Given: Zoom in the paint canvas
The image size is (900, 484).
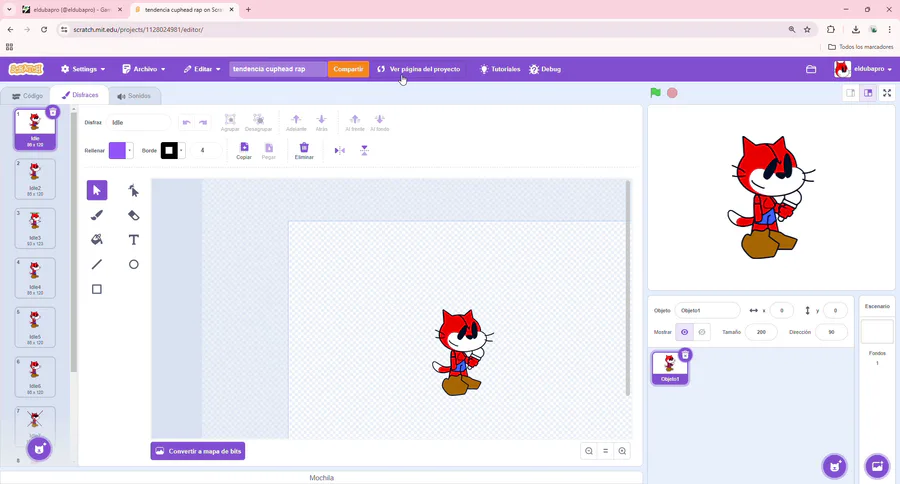Looking at the screenshot, I should coord(622,451).
